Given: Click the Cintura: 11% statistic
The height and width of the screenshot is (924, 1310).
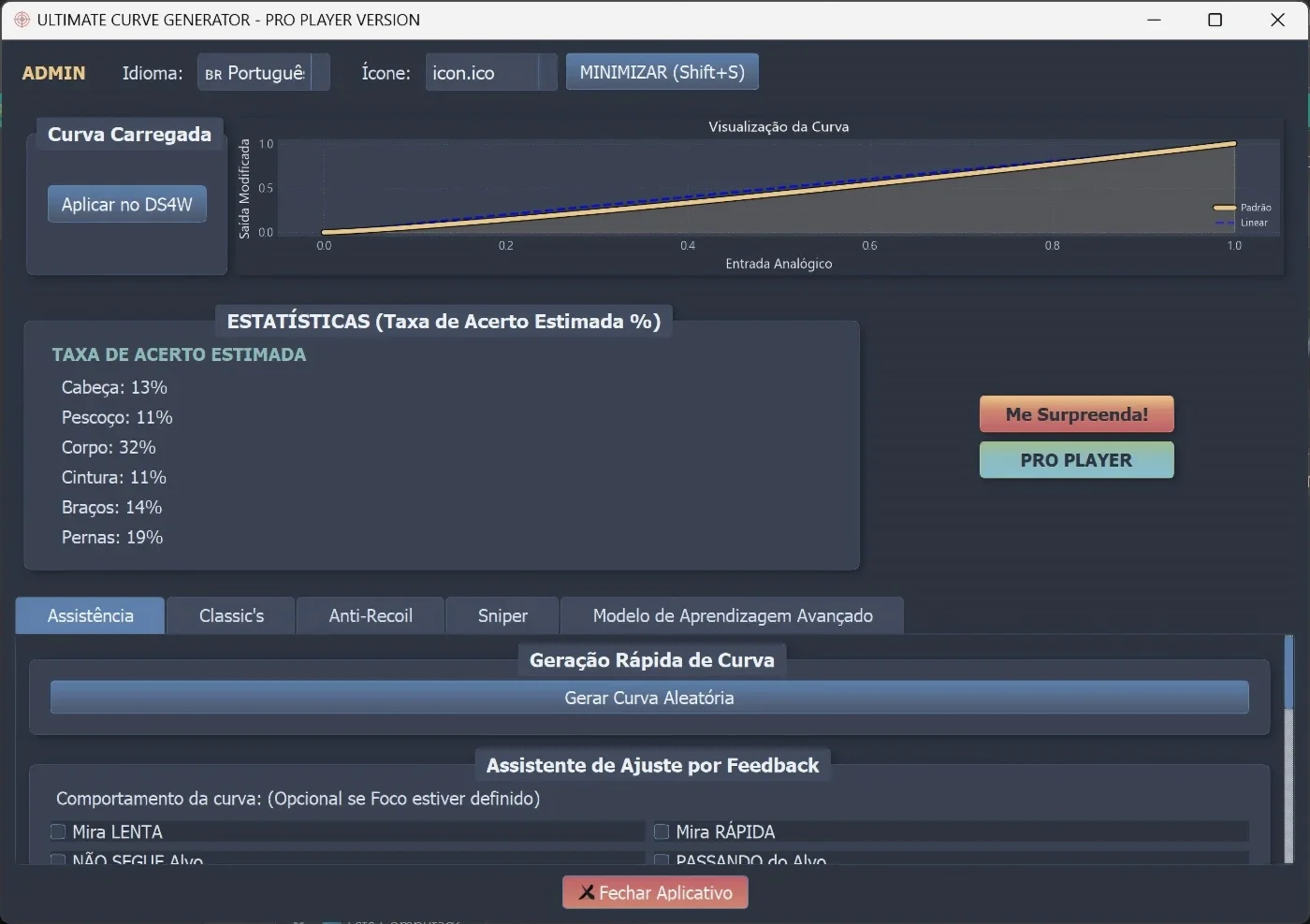Looking at the screenshot, I should click(114, 477).
